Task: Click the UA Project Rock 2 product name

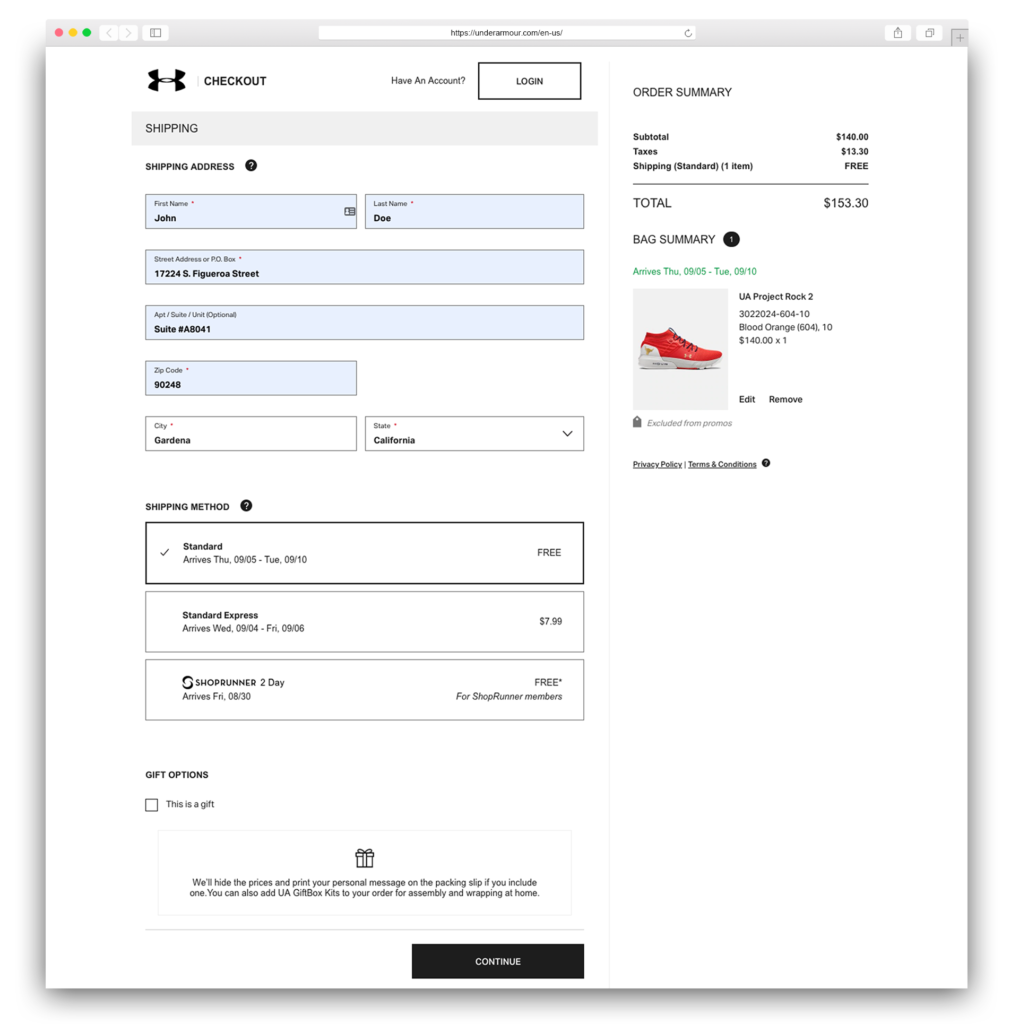Action: (x=776, y=296)
